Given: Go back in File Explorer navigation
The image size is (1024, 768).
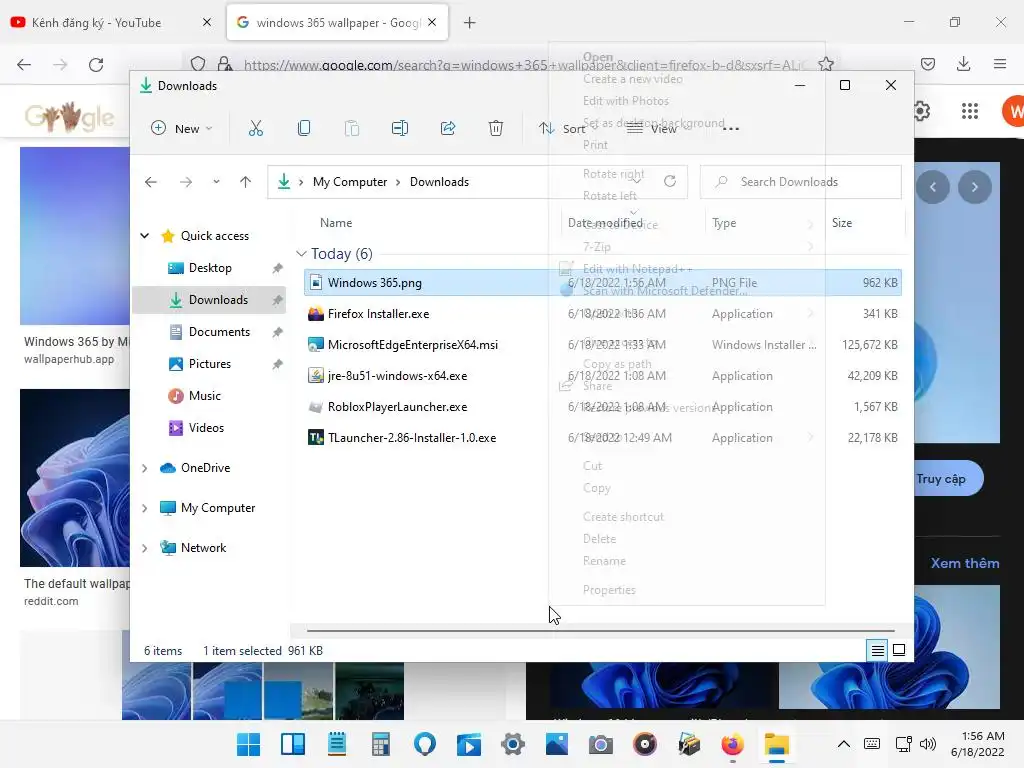Looking at the screenshot, I should tap(151, 182).
